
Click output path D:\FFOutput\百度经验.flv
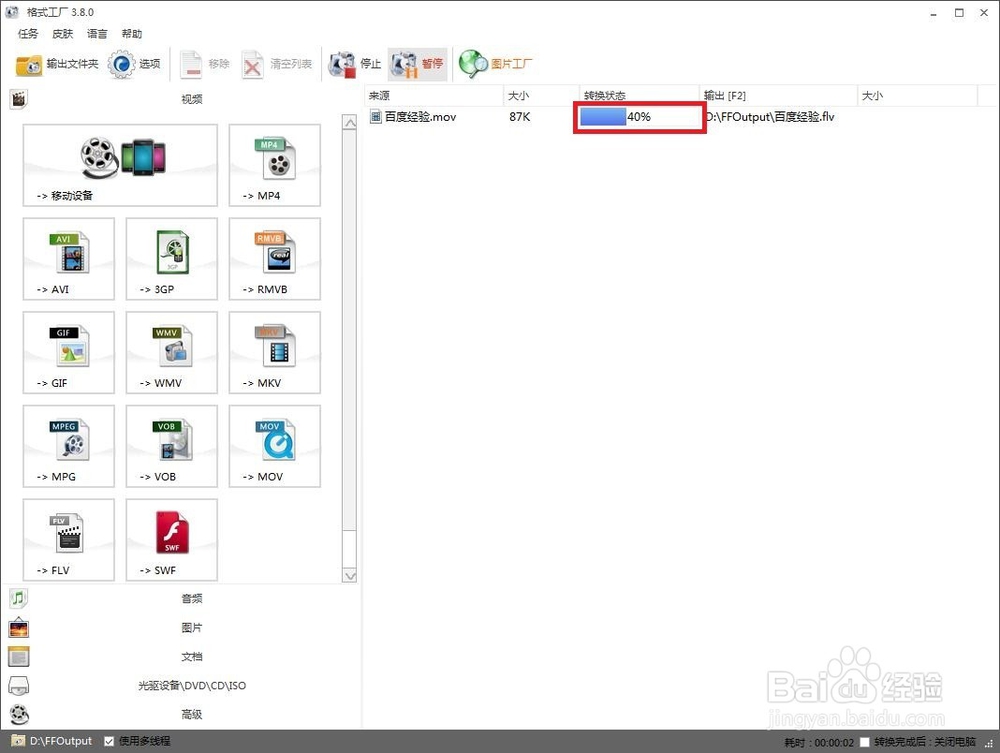[770, 117]
